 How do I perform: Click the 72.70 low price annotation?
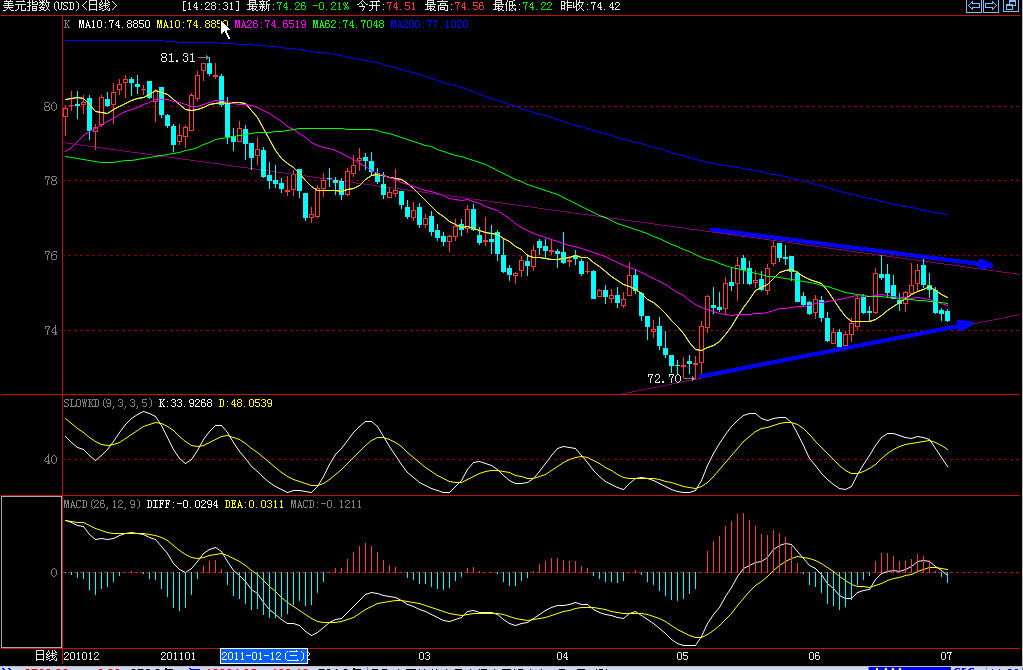[664, 378]
